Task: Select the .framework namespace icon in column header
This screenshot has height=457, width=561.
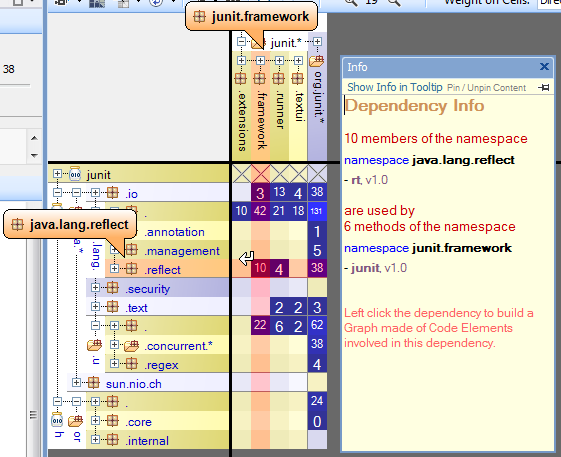Action: point(260,78)
